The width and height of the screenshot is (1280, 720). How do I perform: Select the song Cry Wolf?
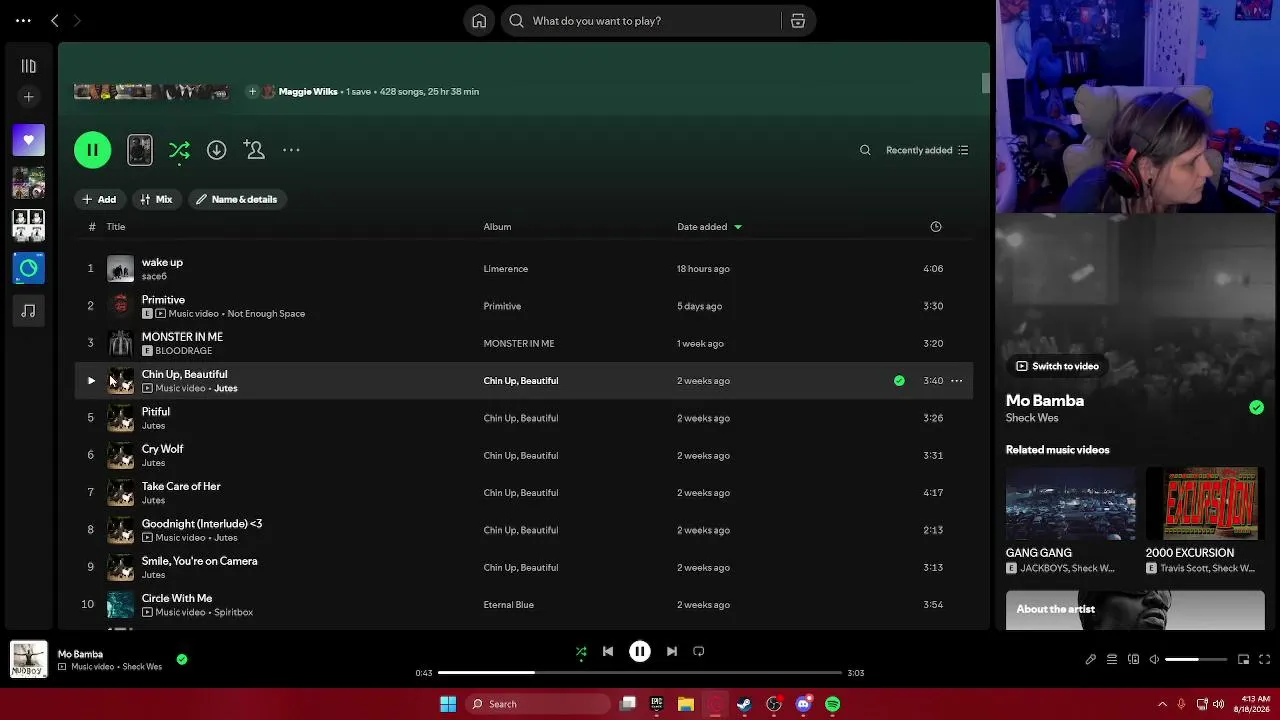(x=162, y=449)
